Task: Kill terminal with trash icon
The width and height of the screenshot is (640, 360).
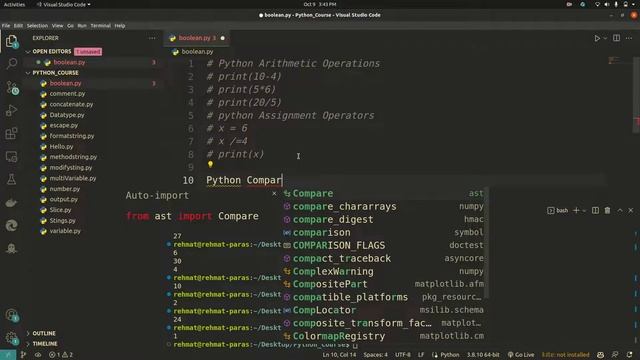Action: coord(607,210)
